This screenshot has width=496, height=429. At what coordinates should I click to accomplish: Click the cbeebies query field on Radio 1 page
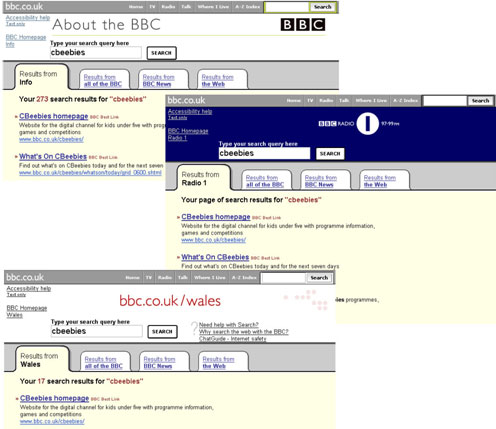click(264, 153)
